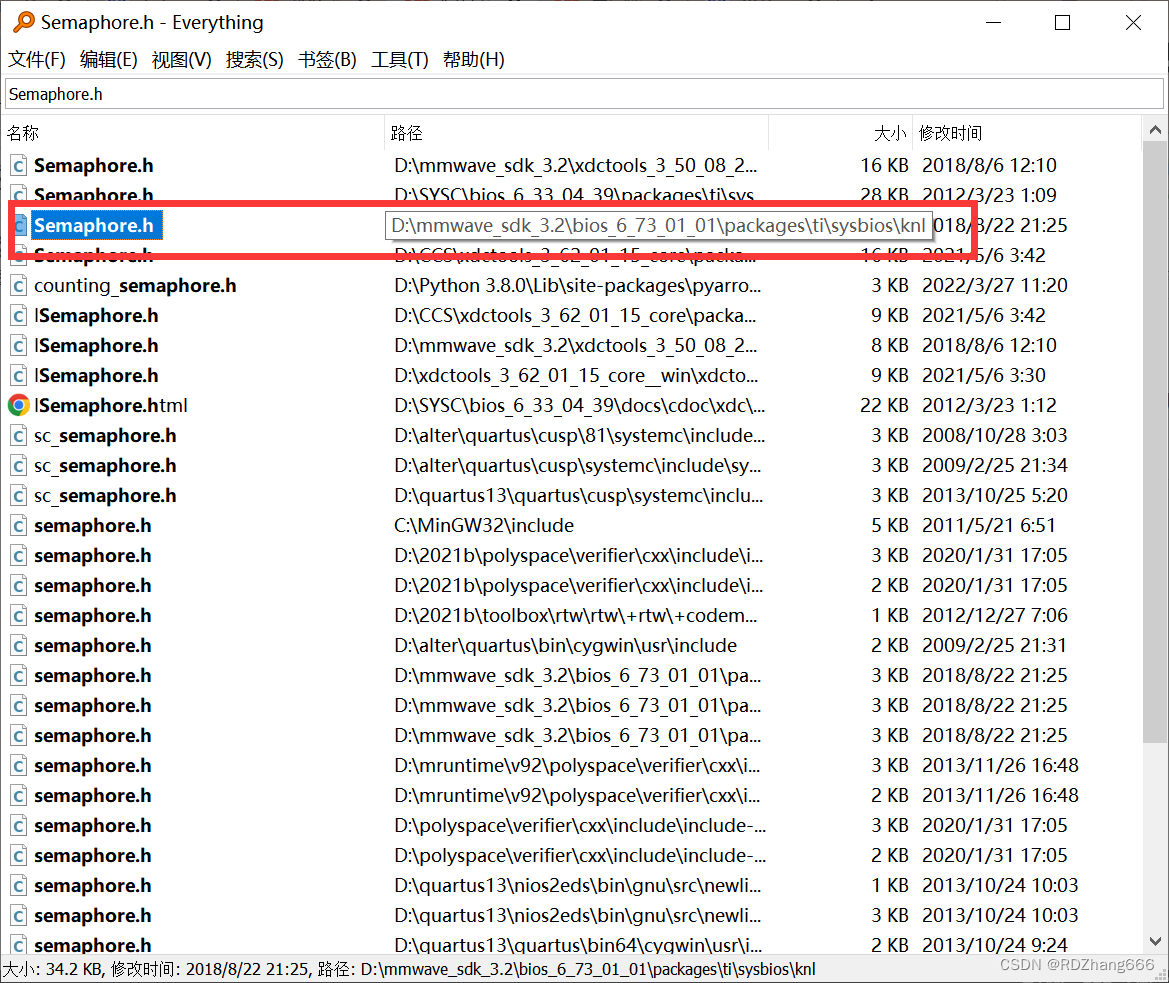This screenshot has height=983, width=1169.
Task: Click modified time 2012/12/27 7:06
Action: (995, 616)
